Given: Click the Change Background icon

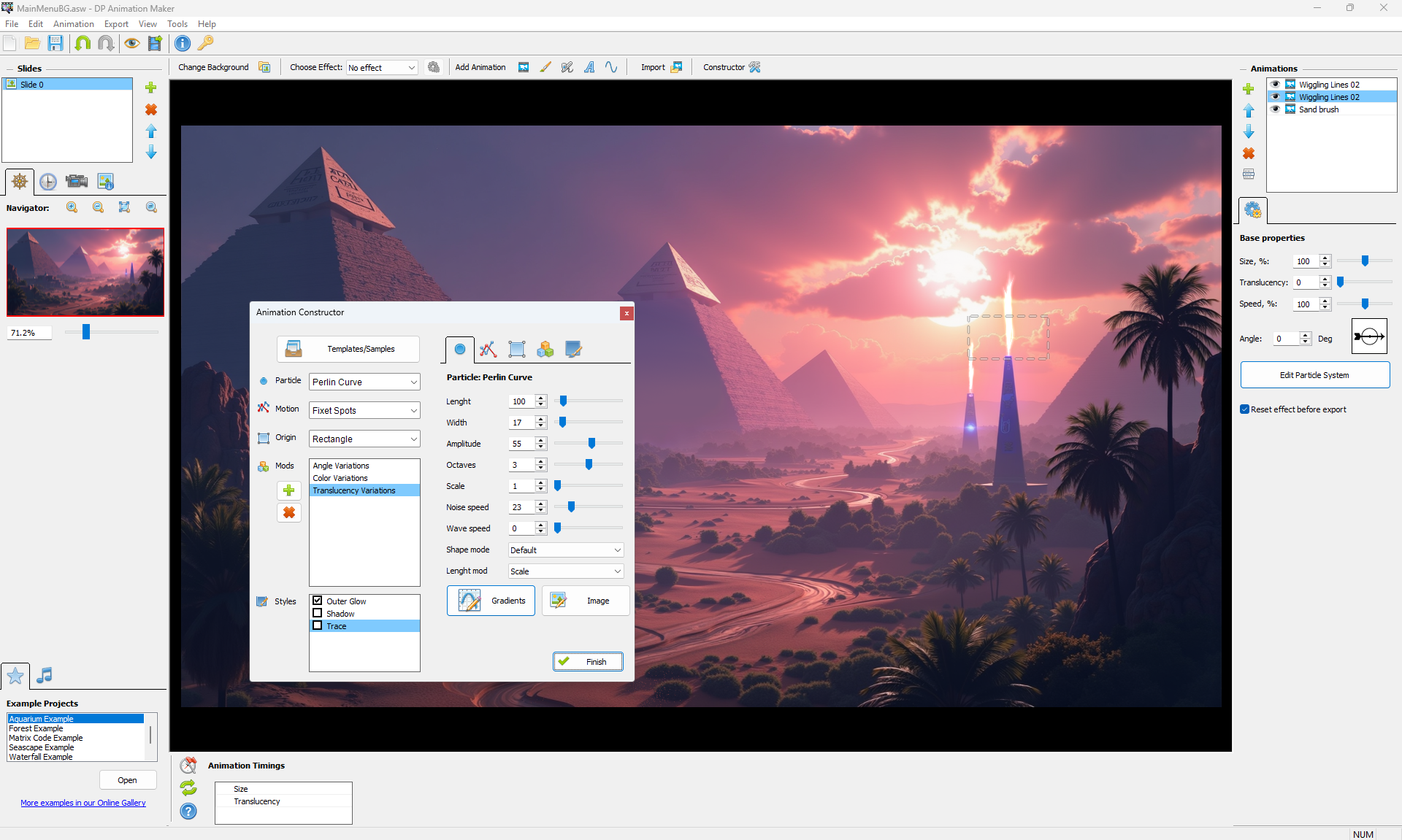Looking at the screenshot, I should [x=264, y=67].
